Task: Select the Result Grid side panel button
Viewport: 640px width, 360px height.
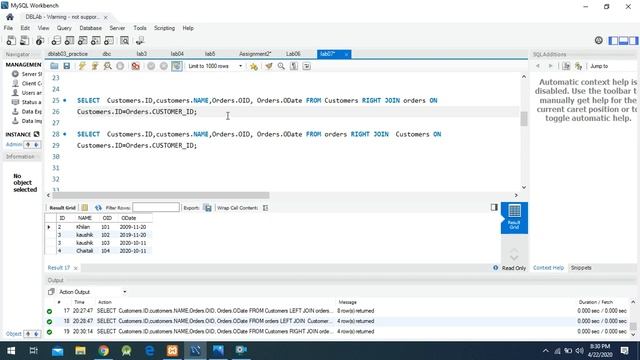Action: click(x=514, y=218)
